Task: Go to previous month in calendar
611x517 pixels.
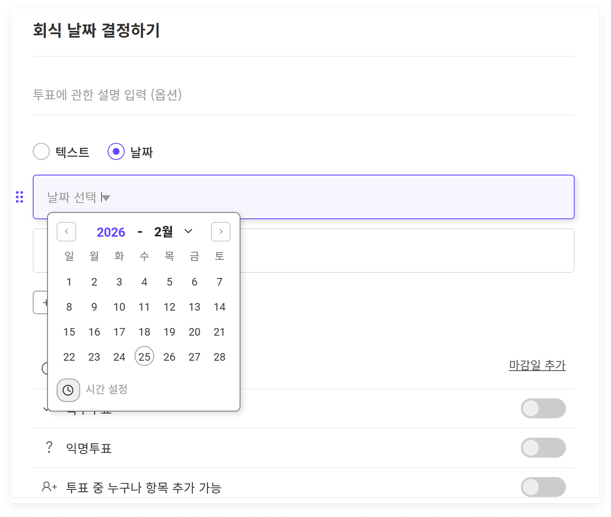Action: click(67, 232)
